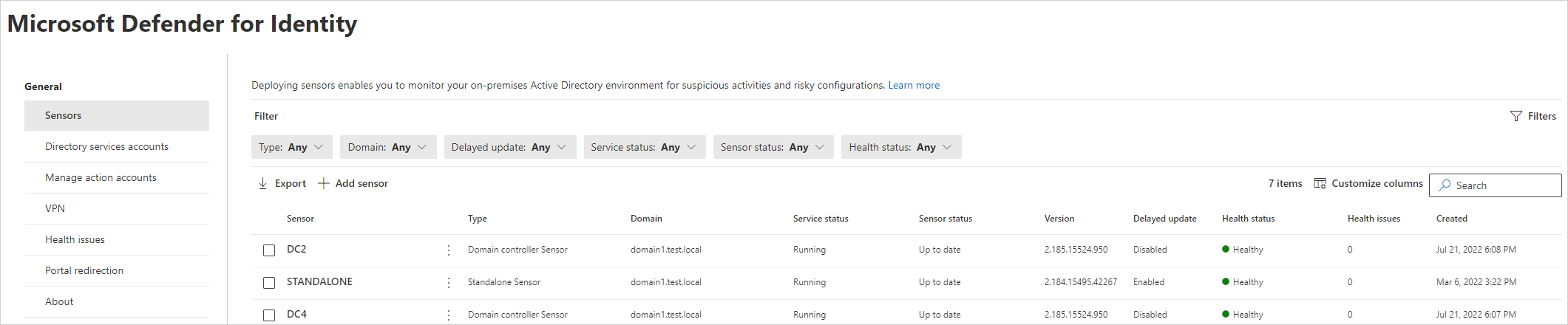Follow the Learn more link
This screenshot has width=1568, height=325.
pyautogui.click(x=914, y=85)
